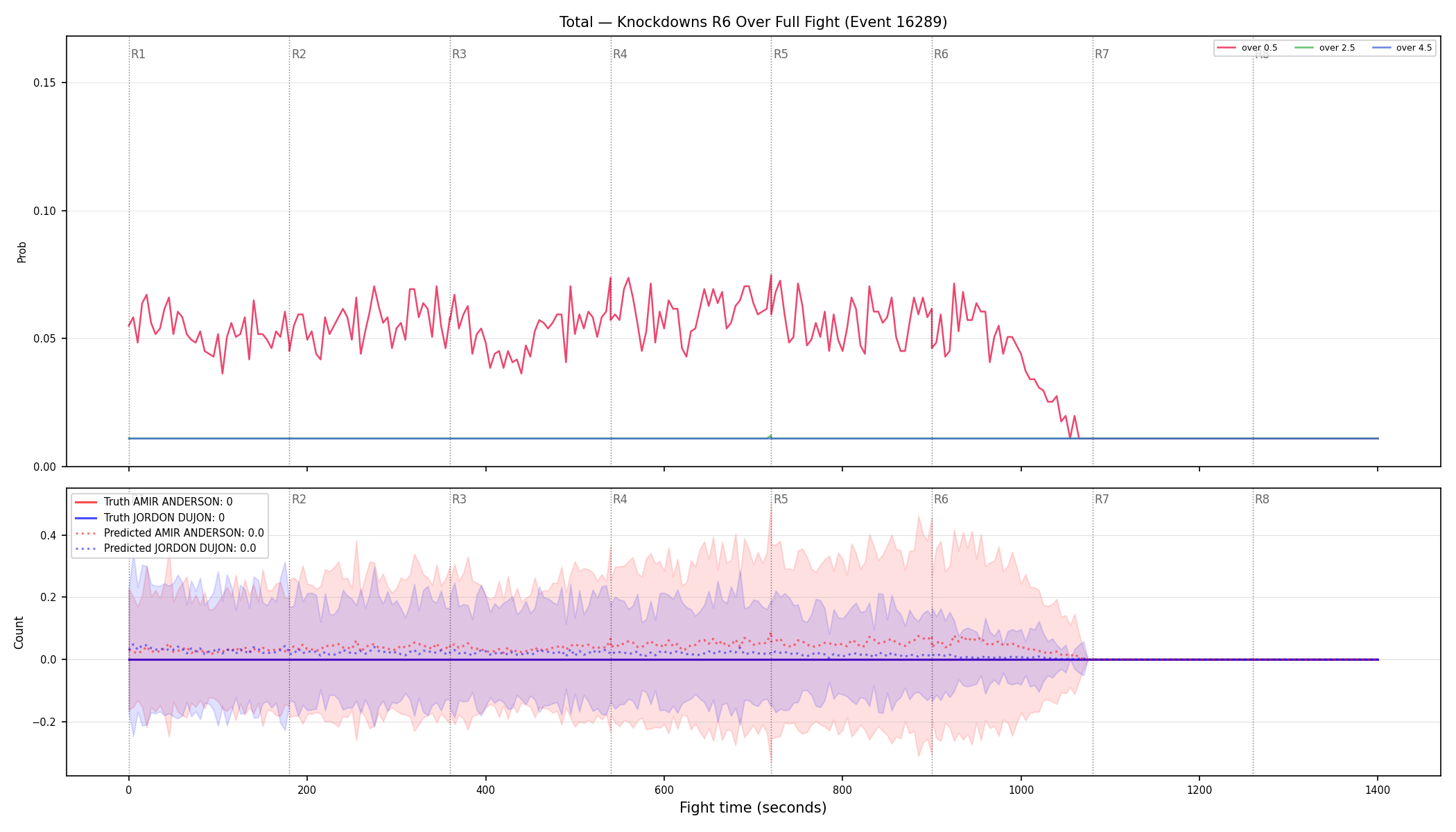1456x832 pixels.
Task: Click the 1000 tick on the time axis
Action: pyautogui.click(x=1021, y=790)
